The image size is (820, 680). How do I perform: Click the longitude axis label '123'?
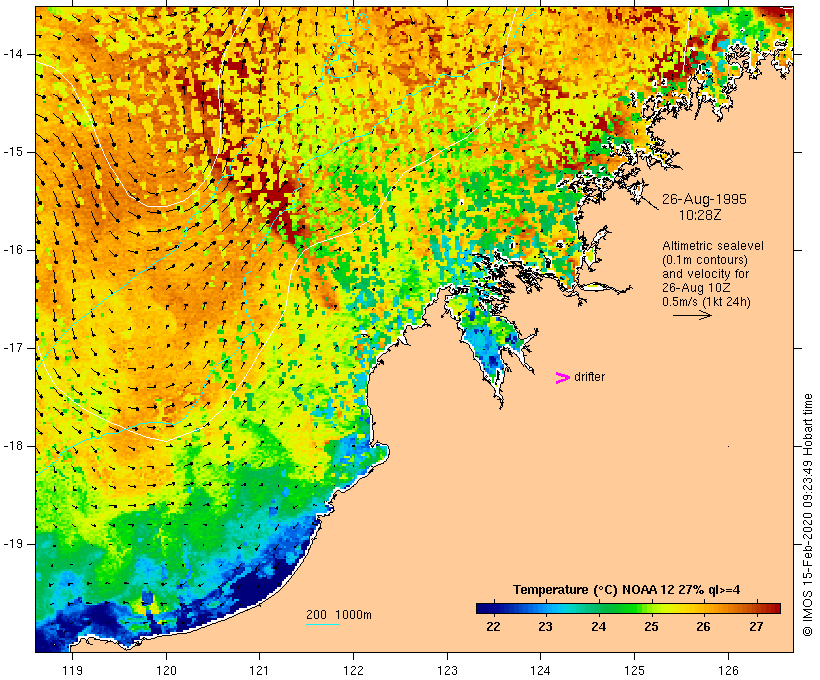[447, 670]
